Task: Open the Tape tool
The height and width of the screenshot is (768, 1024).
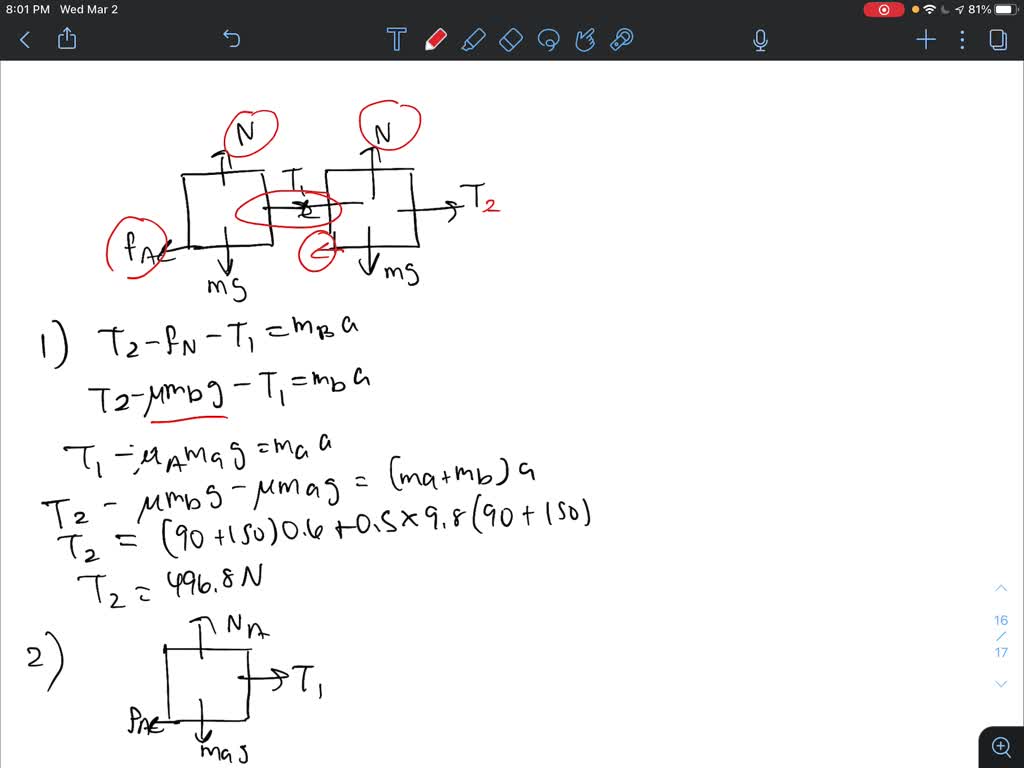Action: (622, 40)
